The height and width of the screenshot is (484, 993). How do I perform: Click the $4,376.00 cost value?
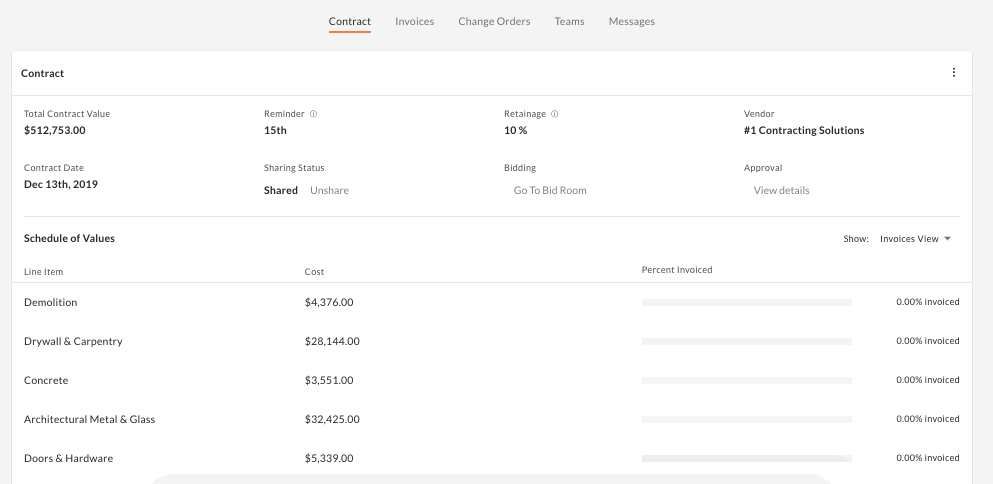coord(329,302)
